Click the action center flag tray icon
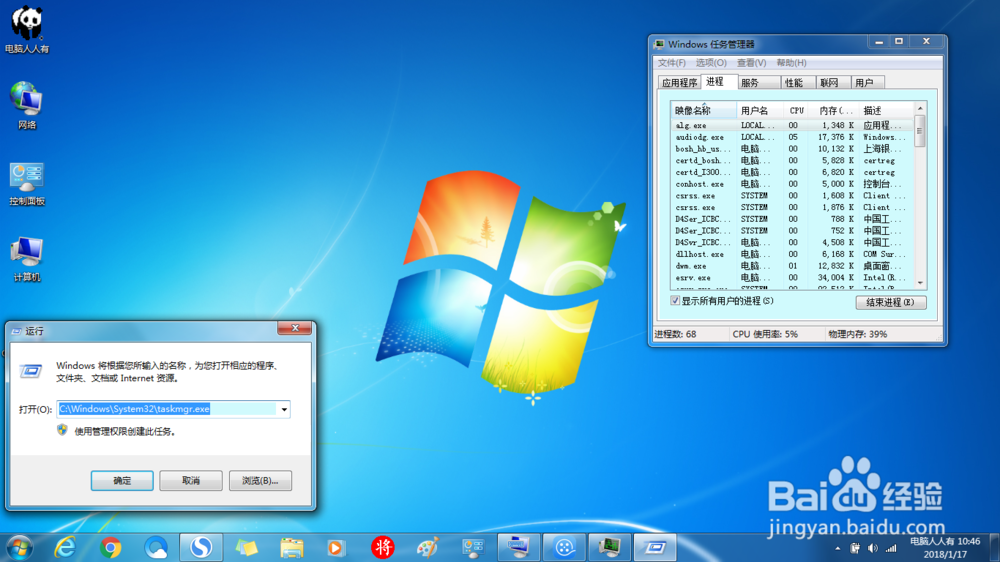1000x562 pixels. click(855, 548)
